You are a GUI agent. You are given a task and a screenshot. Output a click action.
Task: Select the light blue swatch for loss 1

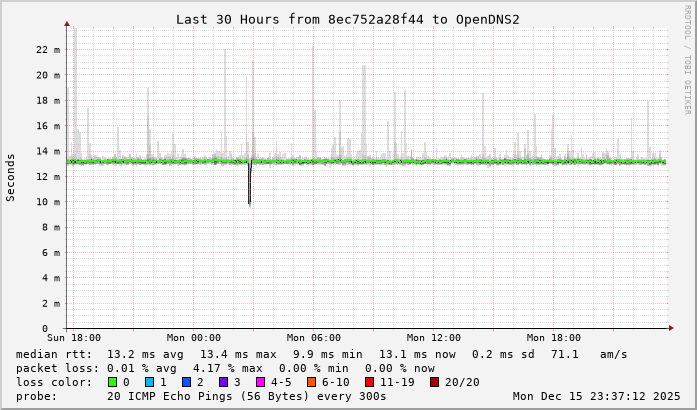[x=149, y=382]
